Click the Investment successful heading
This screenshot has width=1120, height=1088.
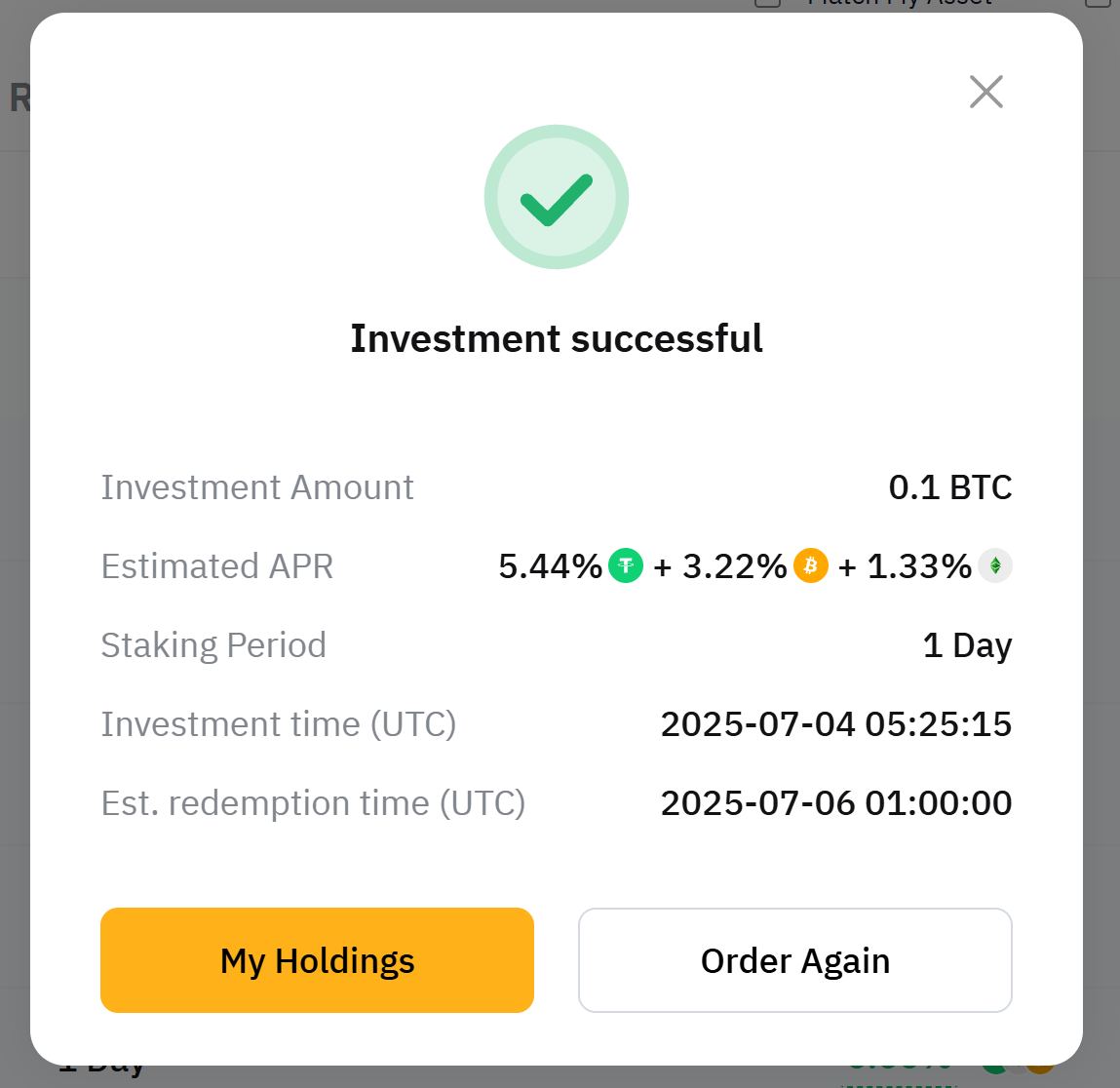(x=557, y=338)
